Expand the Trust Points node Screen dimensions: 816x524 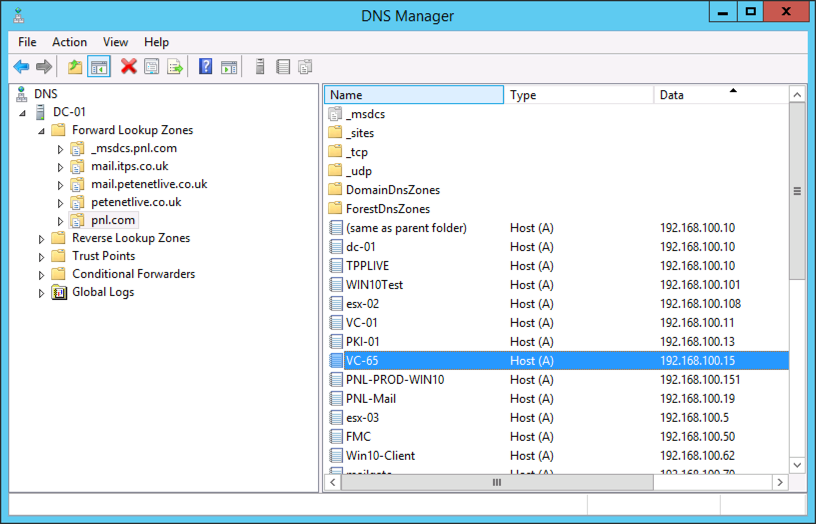click(x=41, y=257)
